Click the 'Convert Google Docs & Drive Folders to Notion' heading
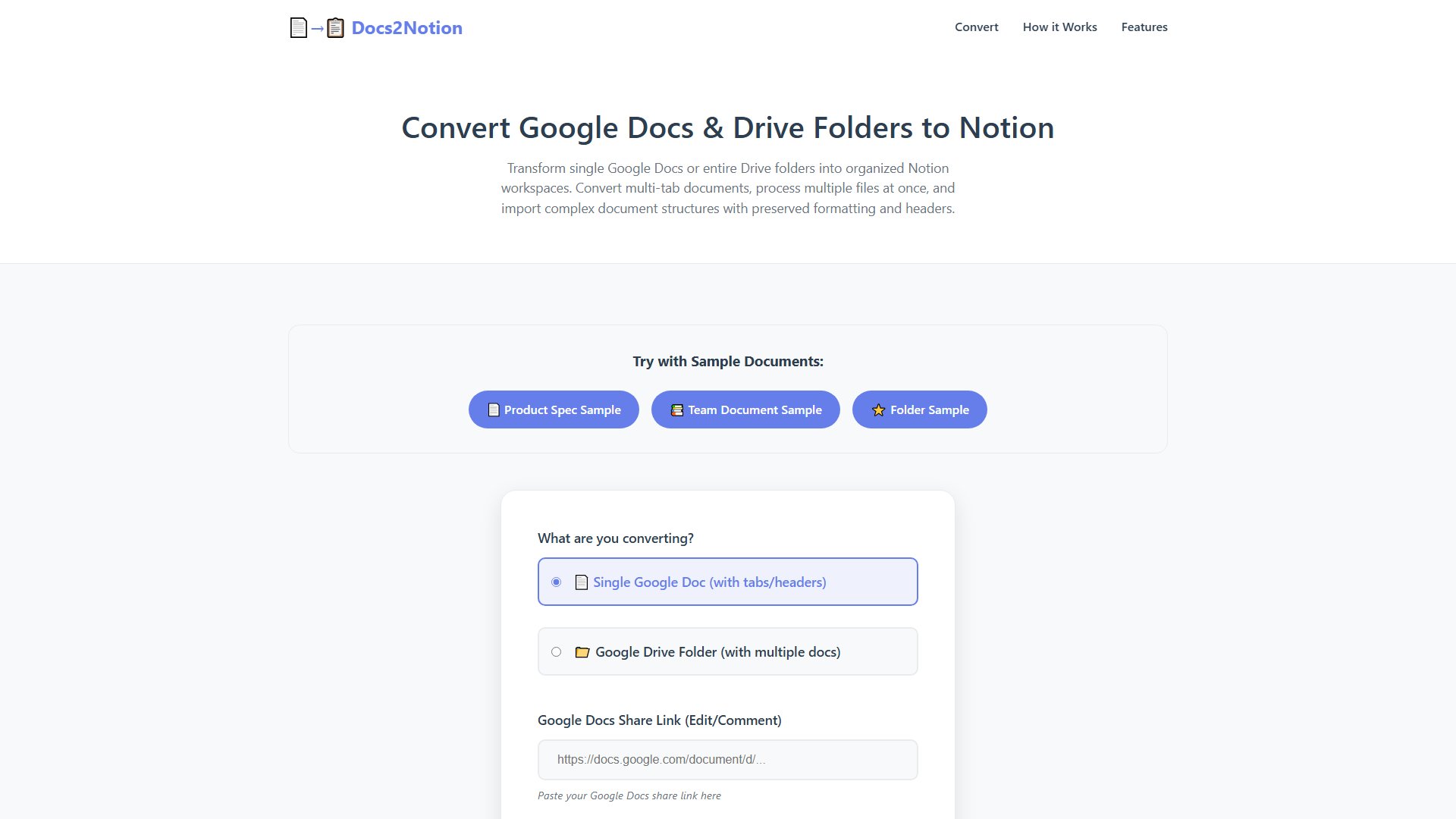The width and height of the screenshot is (1456, 819). [x=728, y=128]
